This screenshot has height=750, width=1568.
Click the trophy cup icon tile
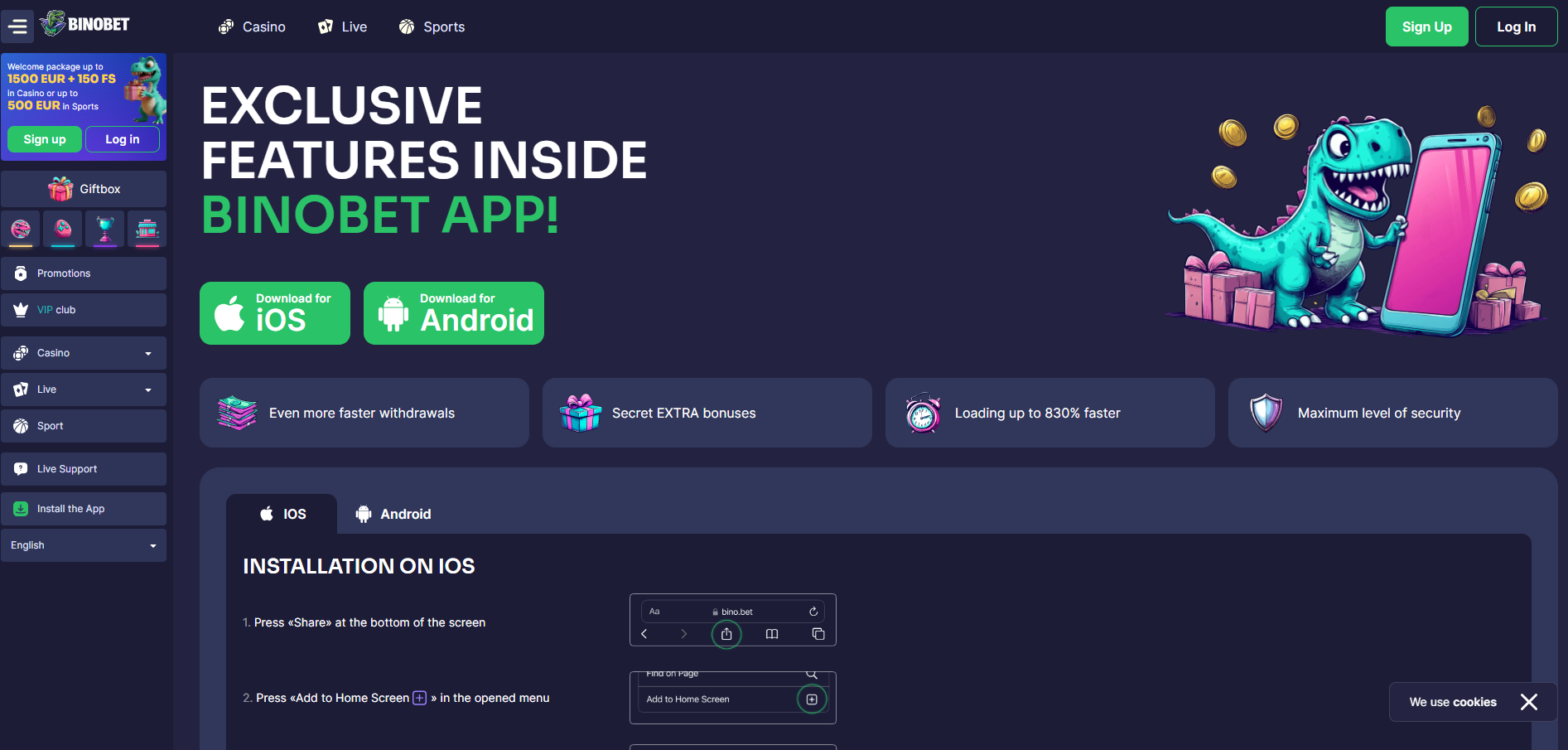coord(105,229)
